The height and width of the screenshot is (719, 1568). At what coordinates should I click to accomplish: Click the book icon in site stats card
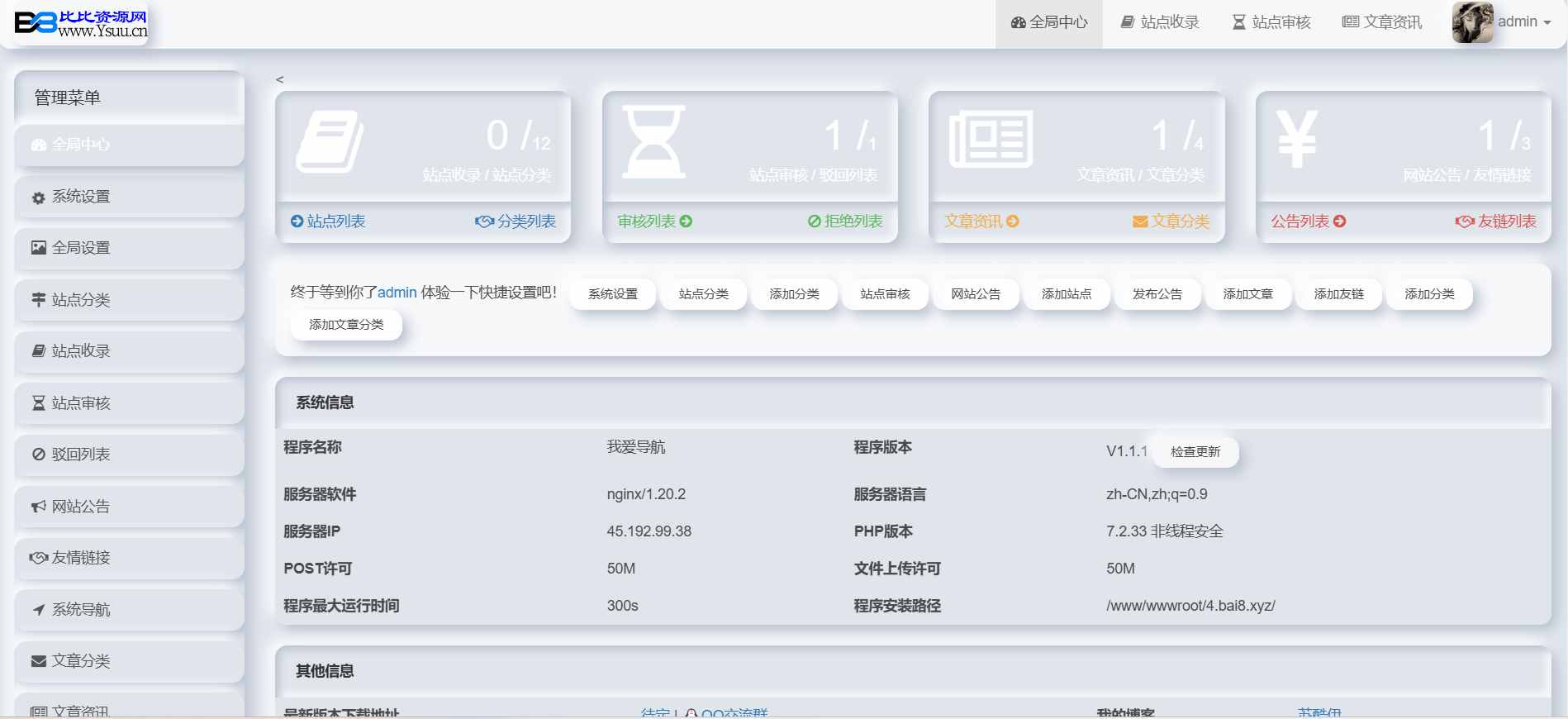[330, 141]
